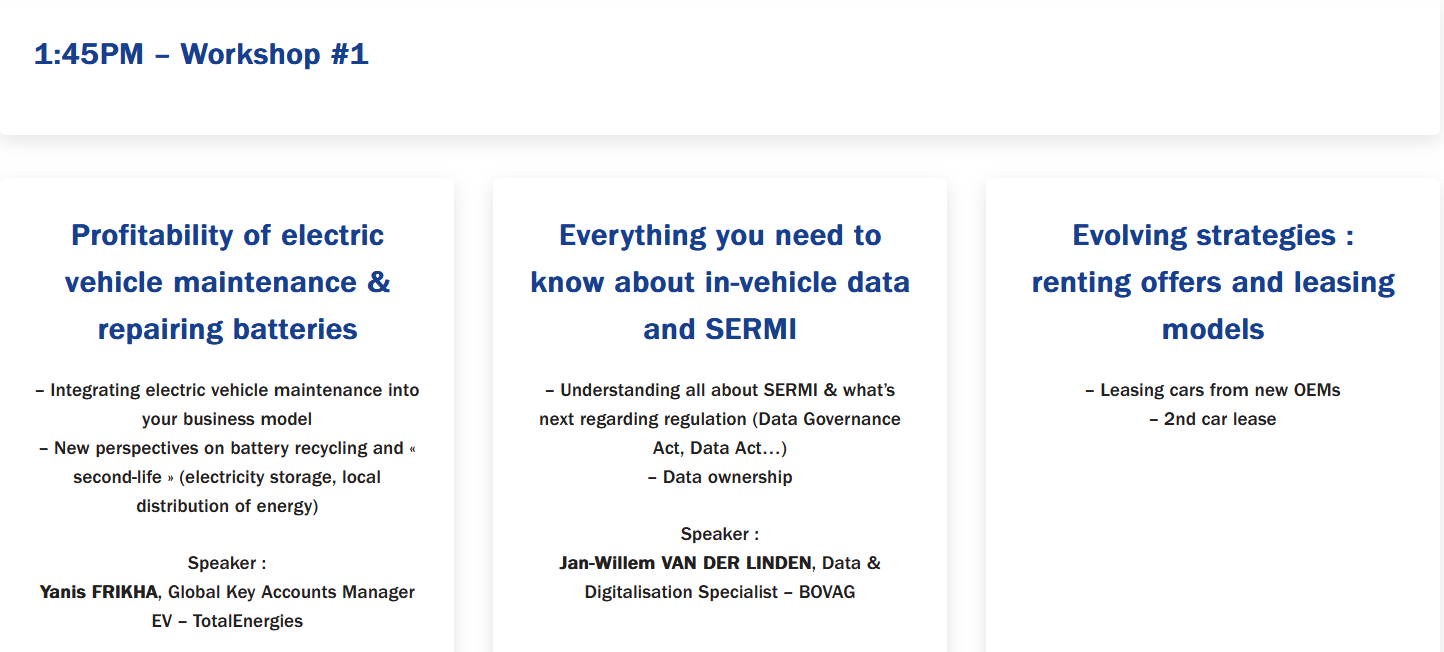1444x652 pixels.
Task: Click the battery recycling perspectives bullet
Action: pos(226,448)
